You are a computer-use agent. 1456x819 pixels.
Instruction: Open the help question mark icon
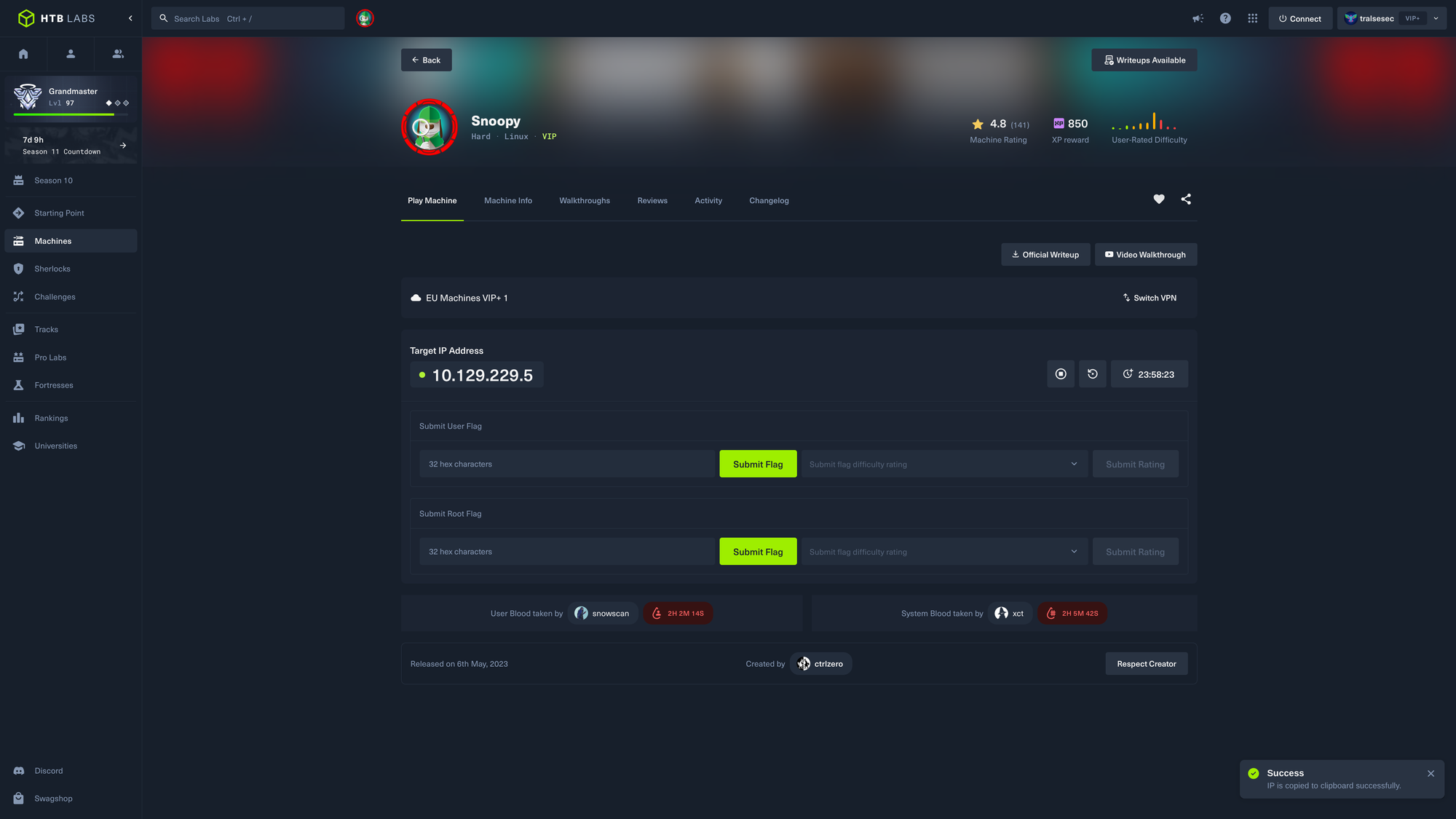(x=1225, y=18)
